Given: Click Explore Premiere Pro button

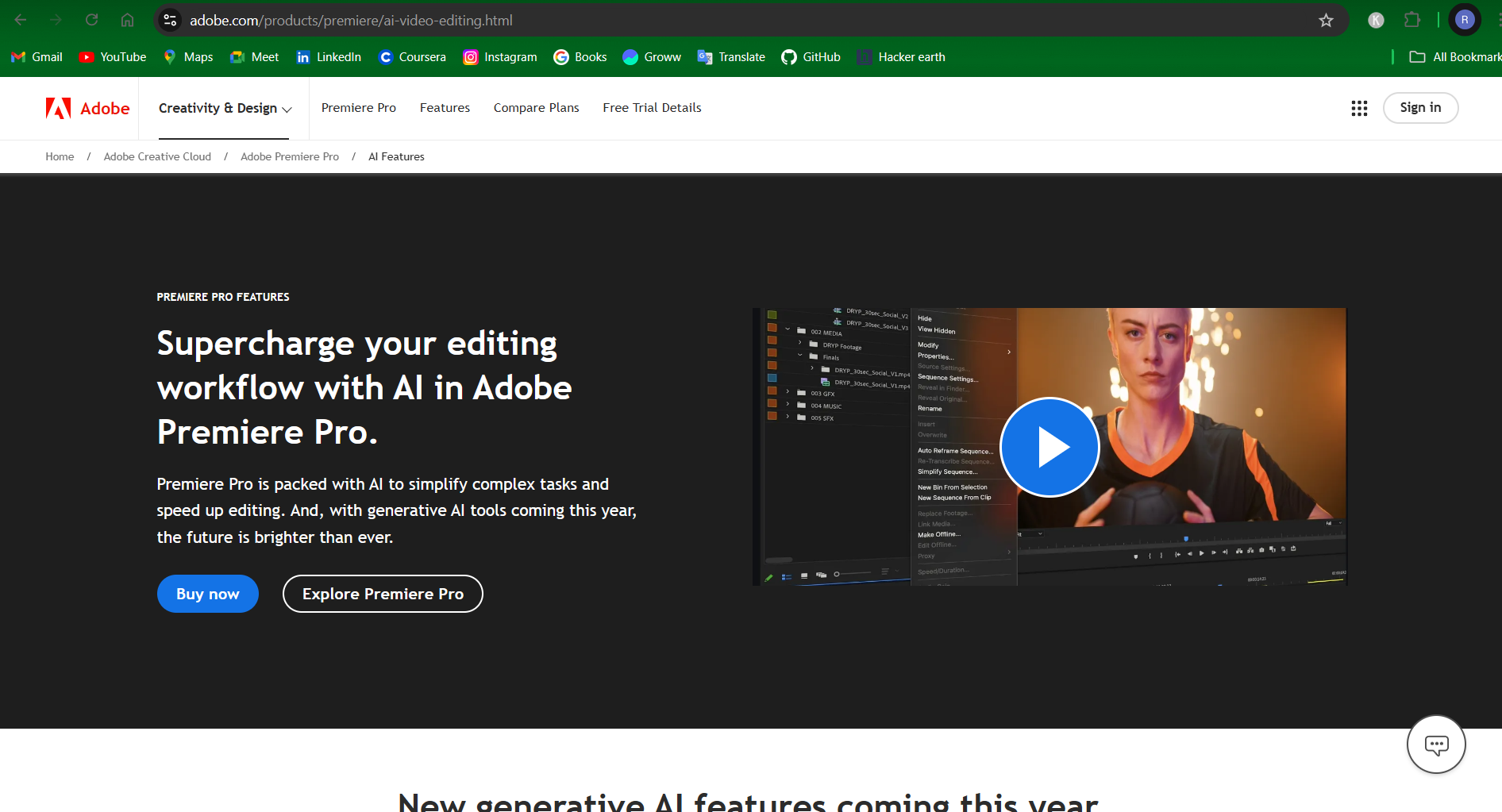Looking at the screenshot, I should point(383,594).
